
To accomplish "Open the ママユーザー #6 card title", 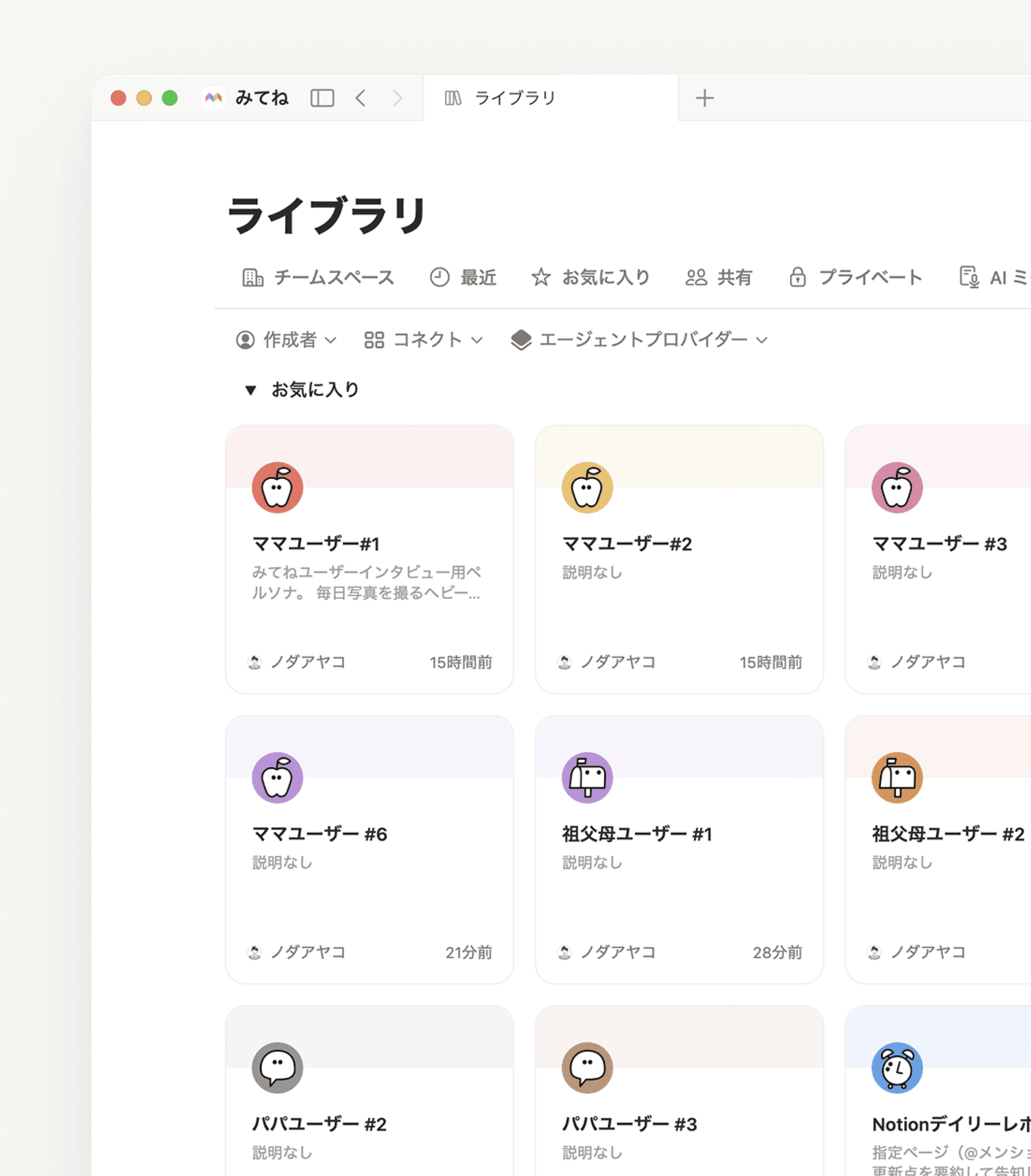I will (x=319, y=834).
